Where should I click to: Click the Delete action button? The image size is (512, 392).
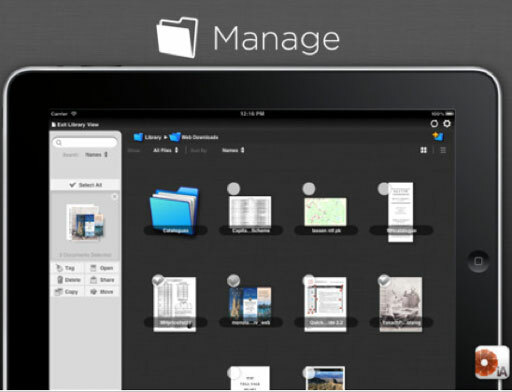[68, 280]
